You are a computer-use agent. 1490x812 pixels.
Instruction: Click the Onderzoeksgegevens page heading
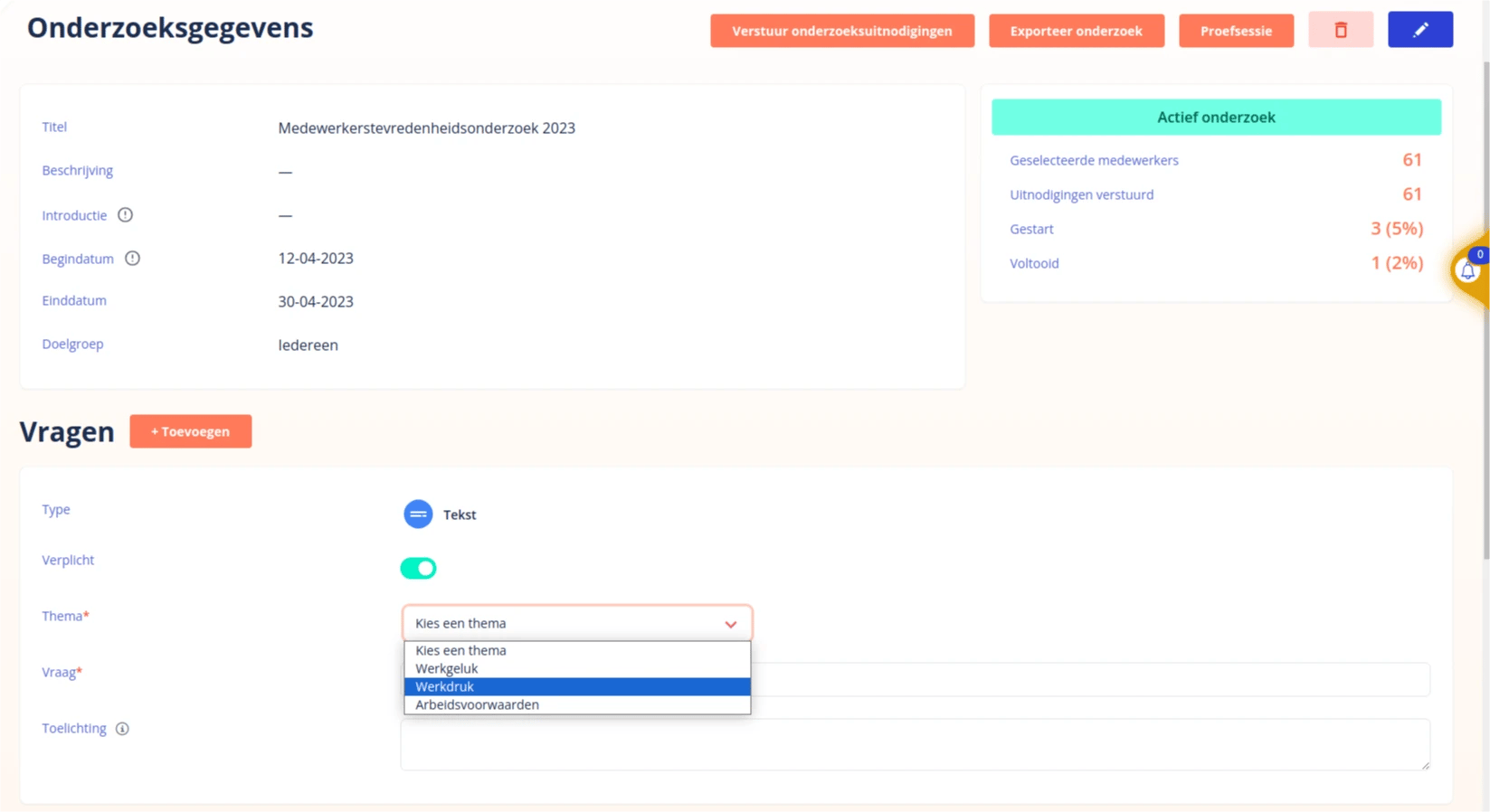pyautogui.click(x=170, y=28)
